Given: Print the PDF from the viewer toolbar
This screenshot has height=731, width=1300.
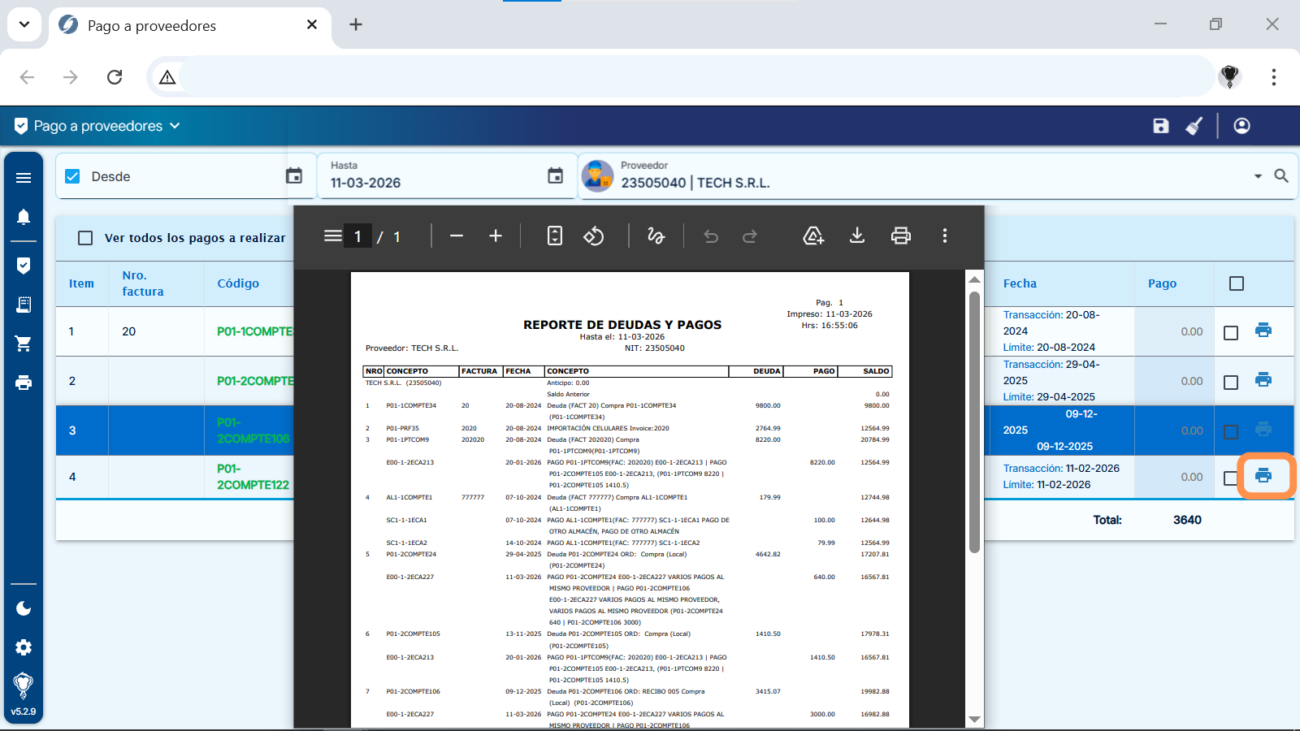Looking at the screenshot, I should (x=901, y=236).
